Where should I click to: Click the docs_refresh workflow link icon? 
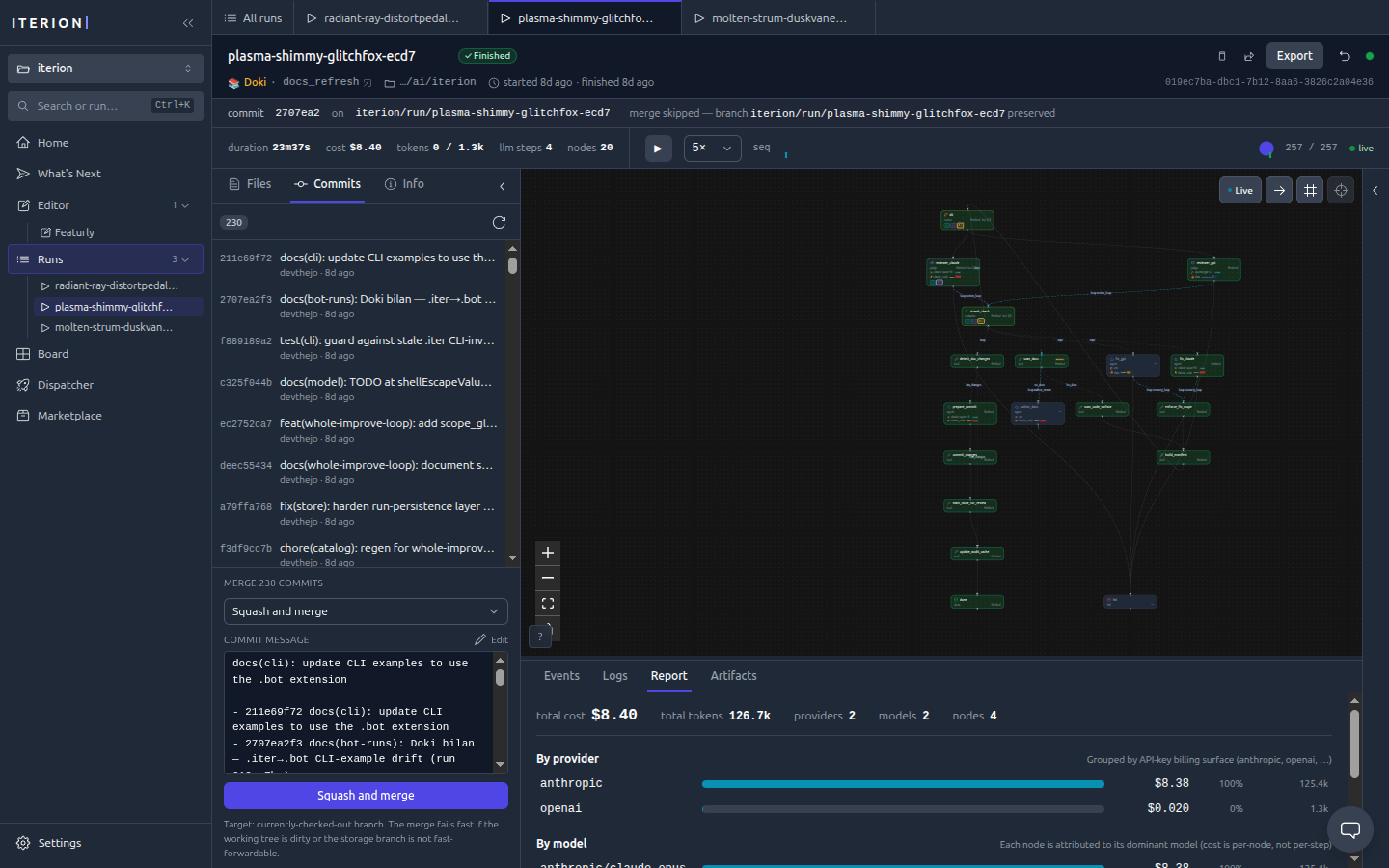click(368, 83)
